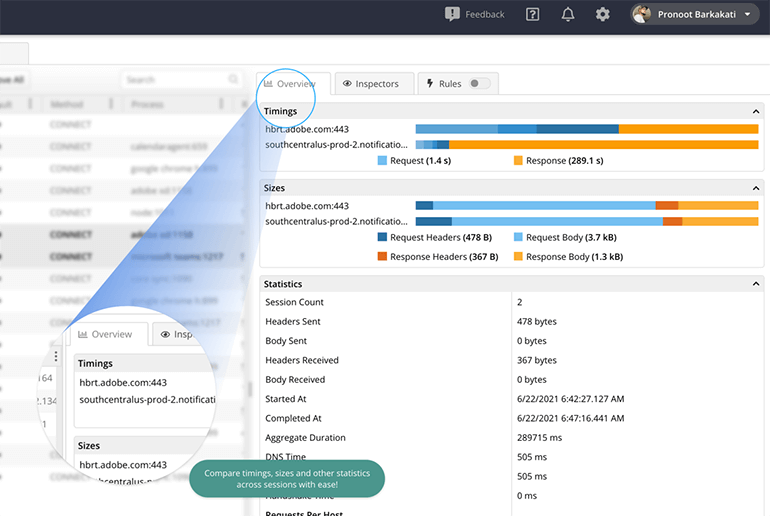The height and width of the screenshot is (516, 770).
Task: Click the user profile avatar picture
Action: tap(642, 14)
